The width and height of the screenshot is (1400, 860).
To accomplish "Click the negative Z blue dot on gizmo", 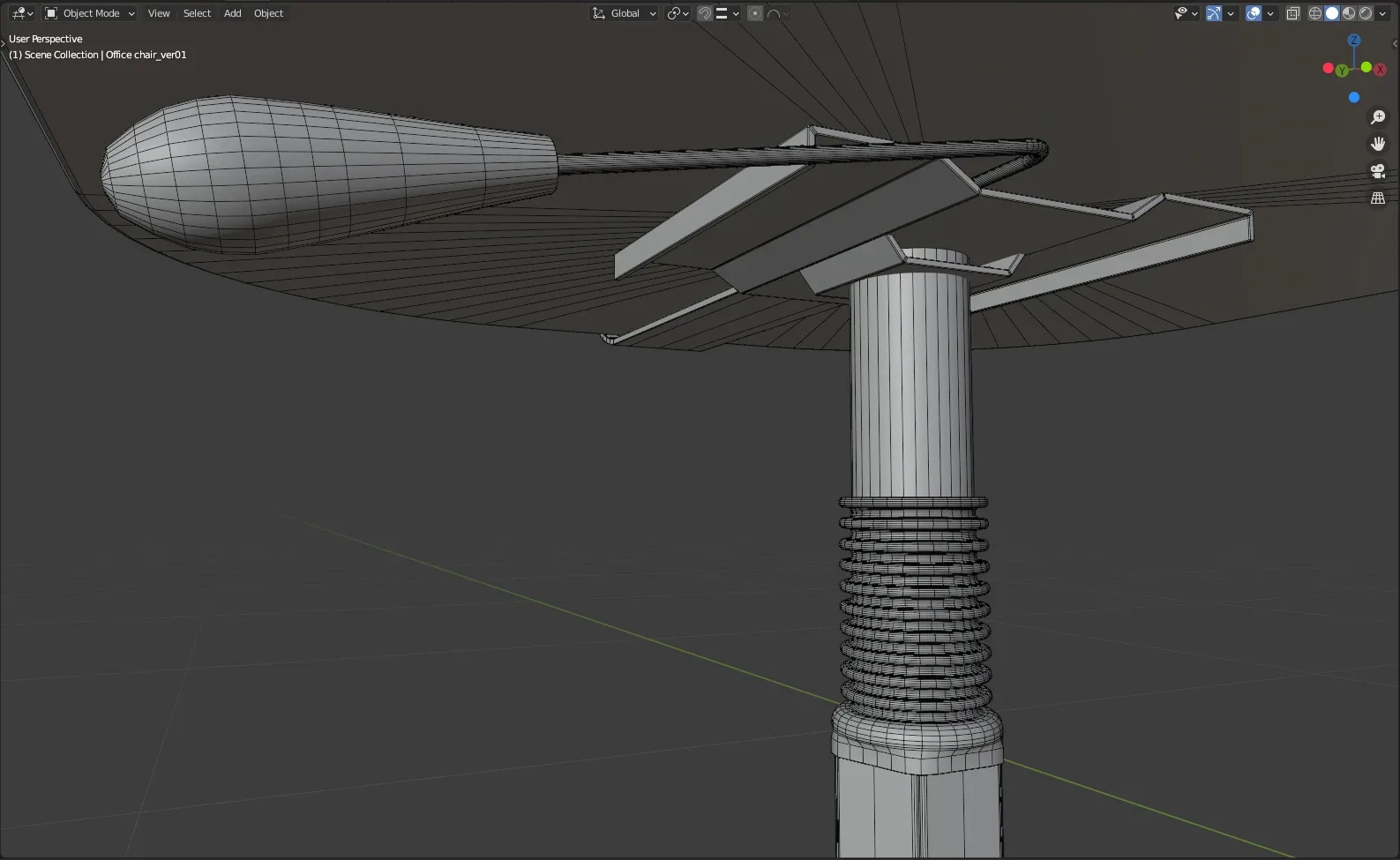I will [x=1354, y=97].
